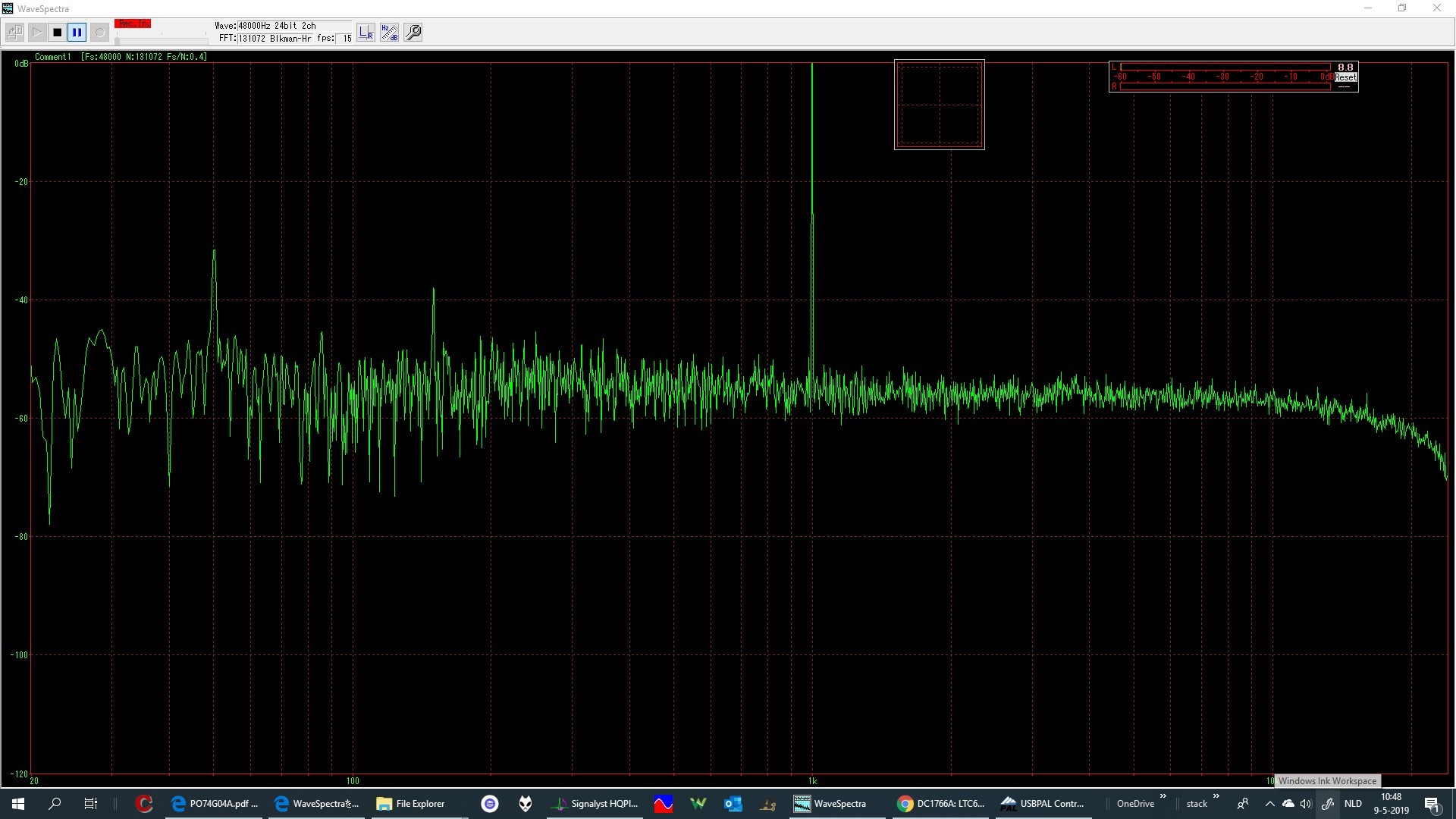Click the 8.8 peak level readout
1456x819 pixels.
click(x=1345, y=67)
